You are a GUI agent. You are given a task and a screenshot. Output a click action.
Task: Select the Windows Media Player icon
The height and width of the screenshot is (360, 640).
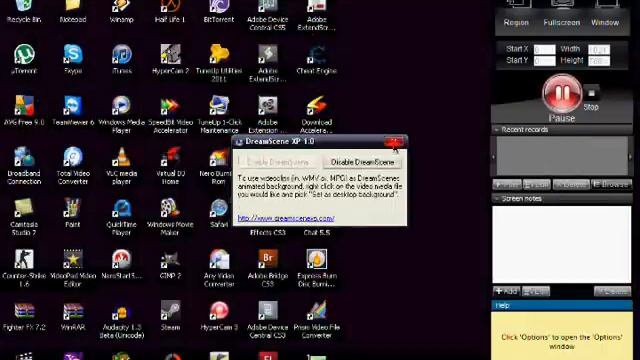click(122, 114)
